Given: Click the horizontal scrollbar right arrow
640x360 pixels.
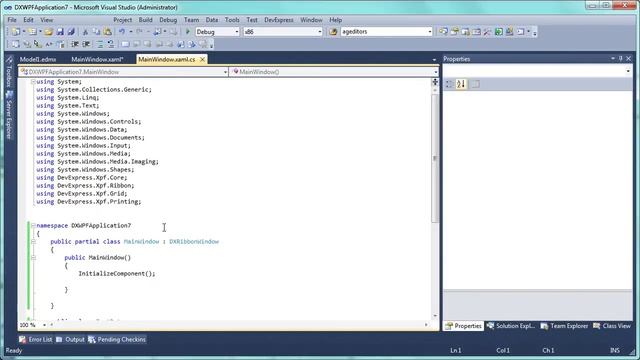Looking at the screenshot, I should (x=426, y=325).
